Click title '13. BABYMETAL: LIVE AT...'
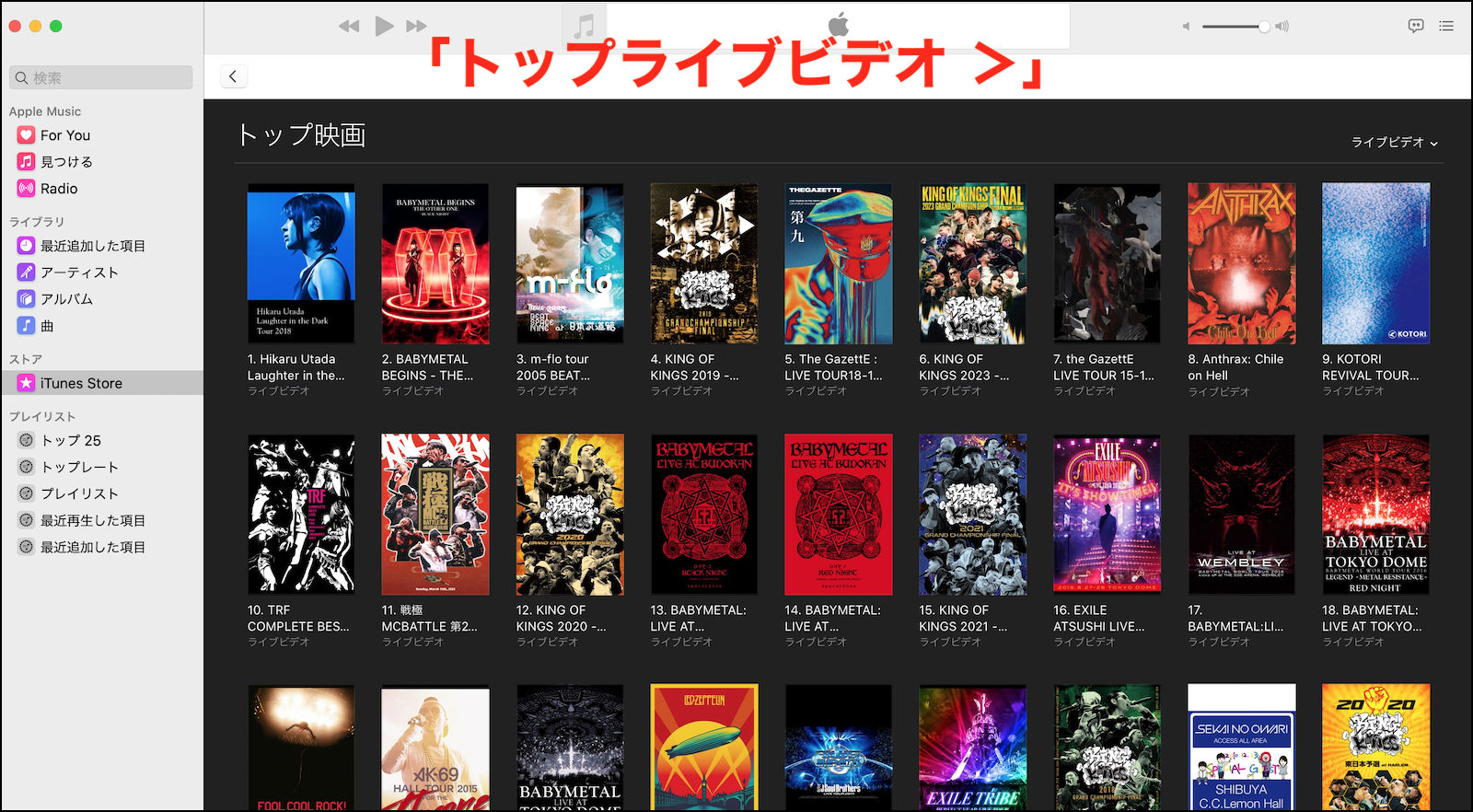1473x812 pixels. click(699, 619)
